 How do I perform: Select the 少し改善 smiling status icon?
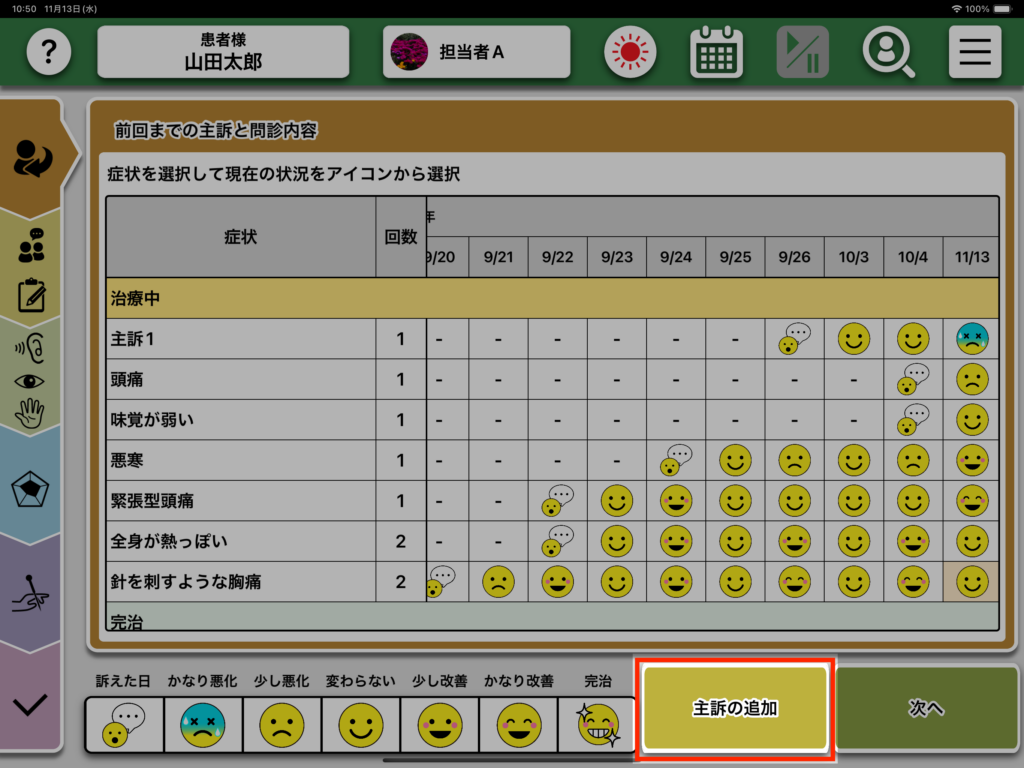439,724
